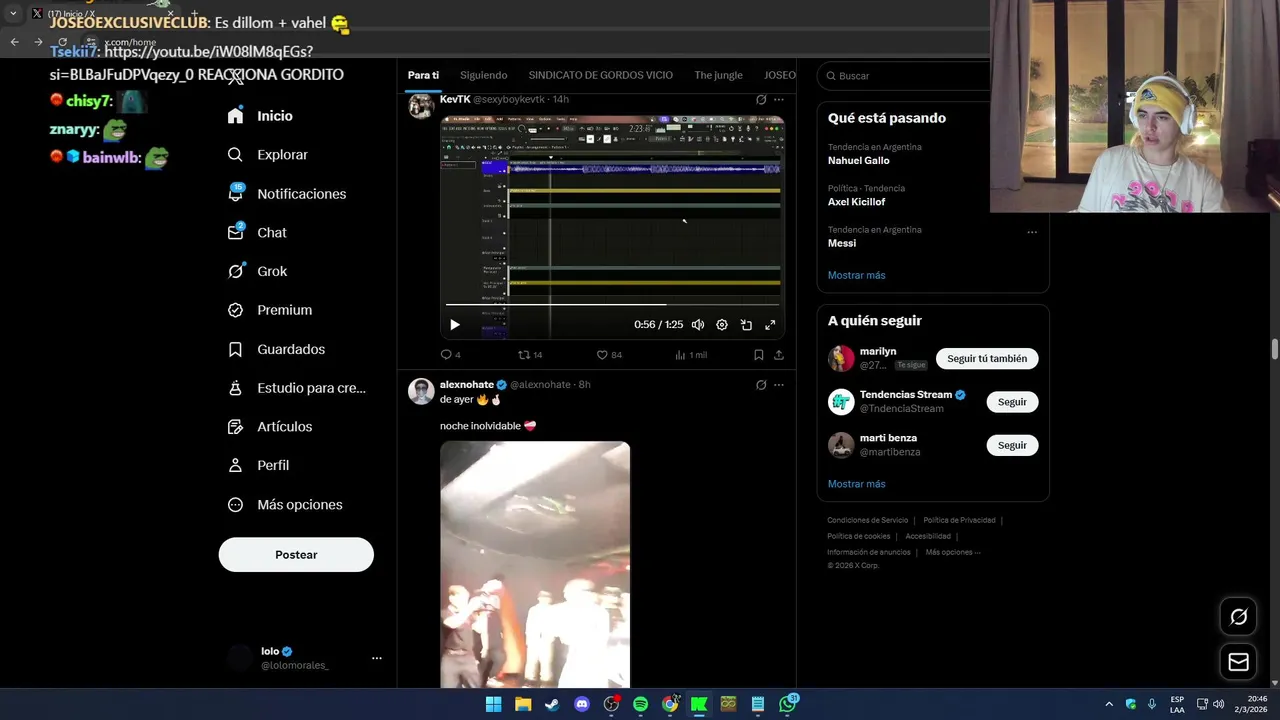Open floating messages envelope button
This screenshot has width=1280, height=720.
click(1238, 662)
